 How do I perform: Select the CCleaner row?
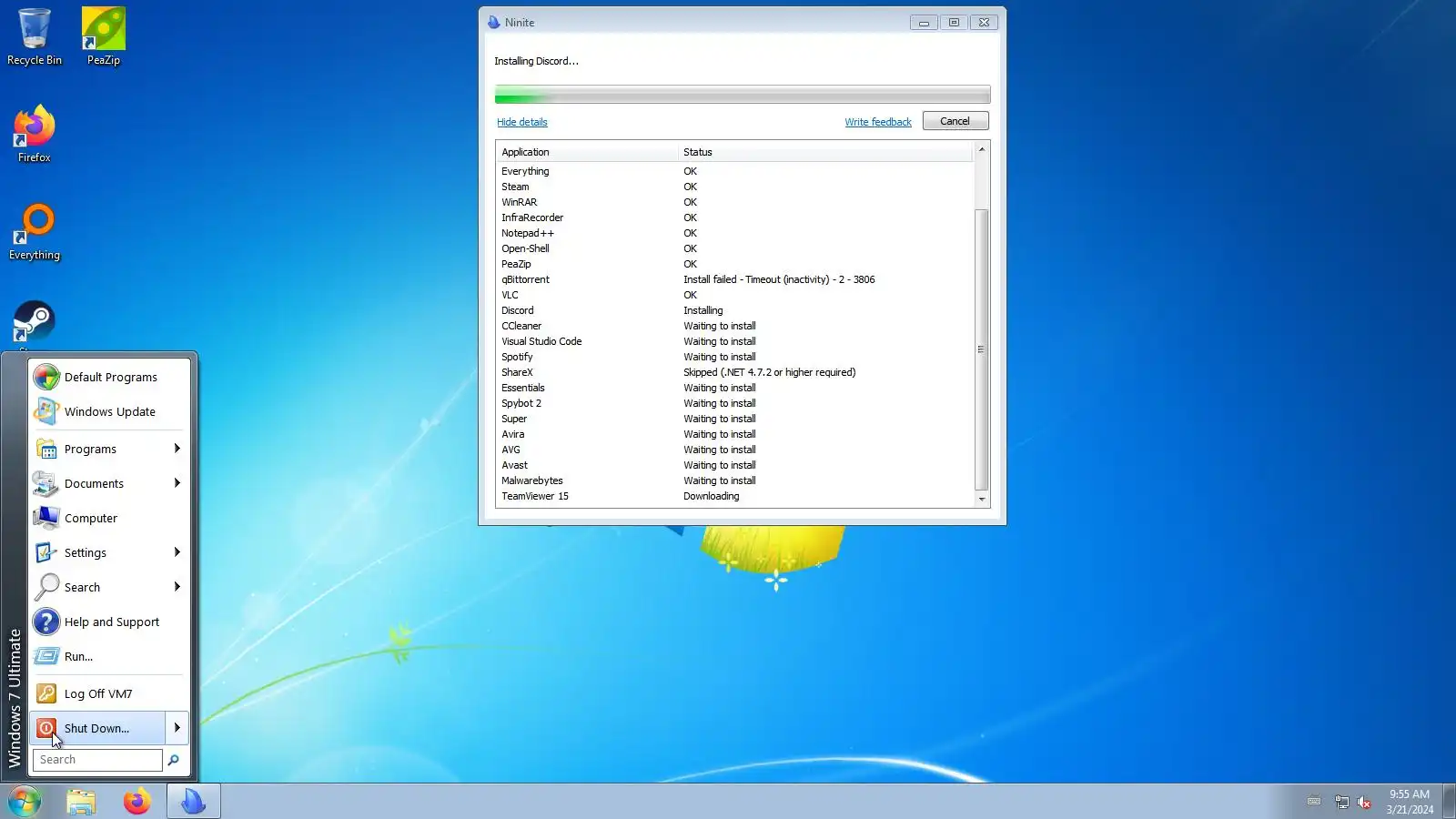(735, 326)
